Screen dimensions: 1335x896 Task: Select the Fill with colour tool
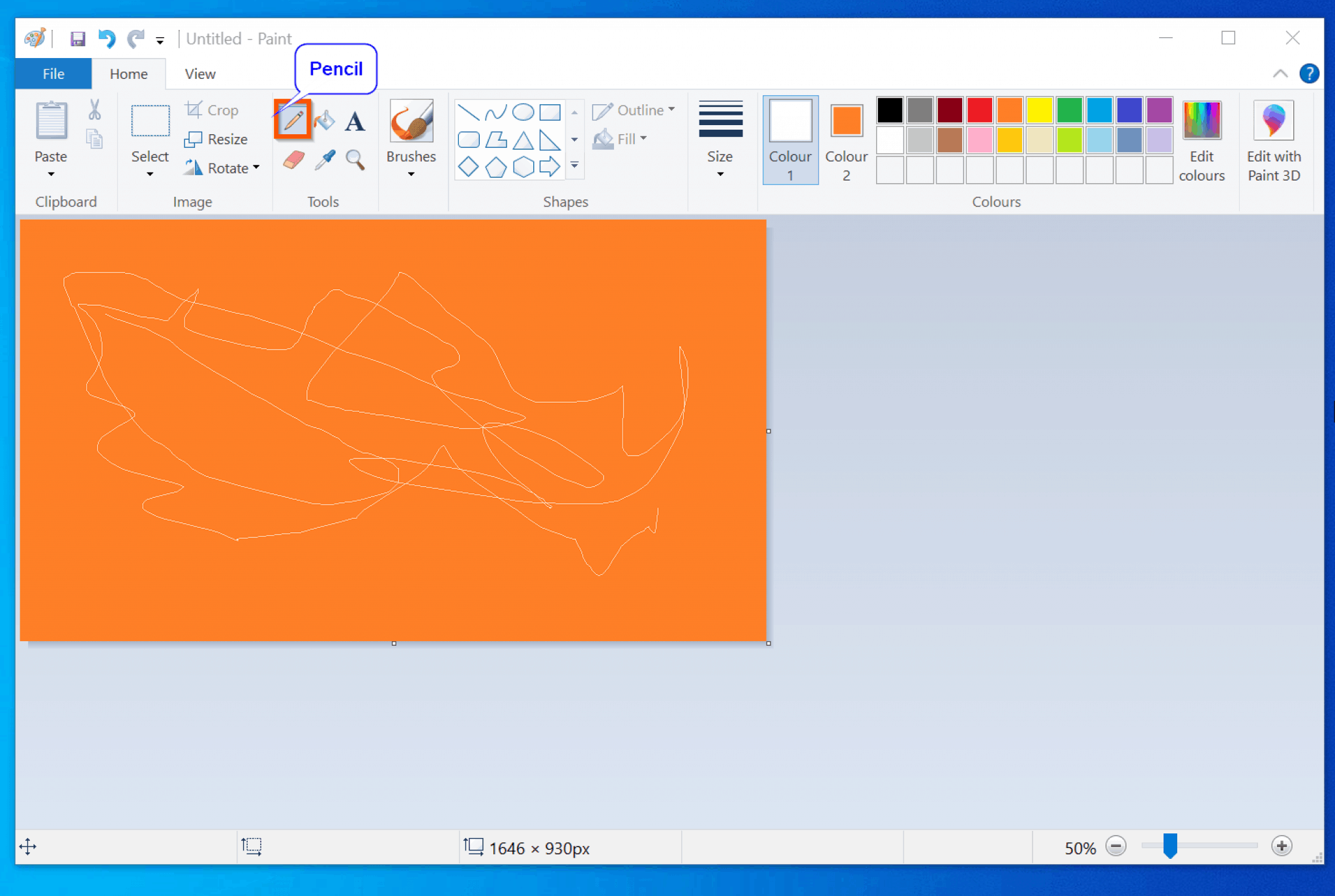[325, 119]
